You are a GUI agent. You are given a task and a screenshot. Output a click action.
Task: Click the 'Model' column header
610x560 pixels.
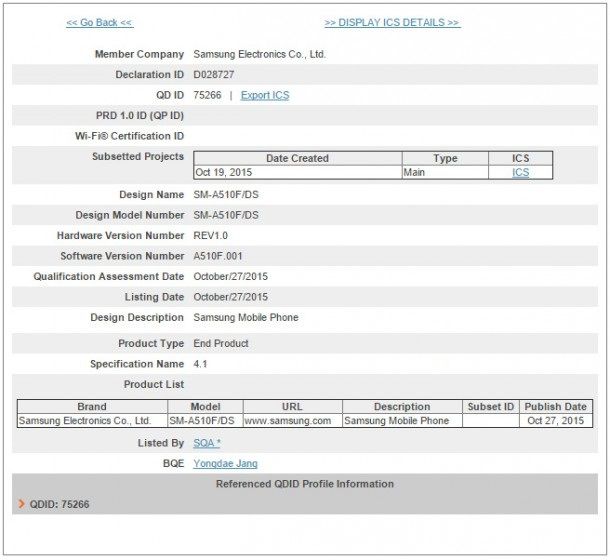205,407
